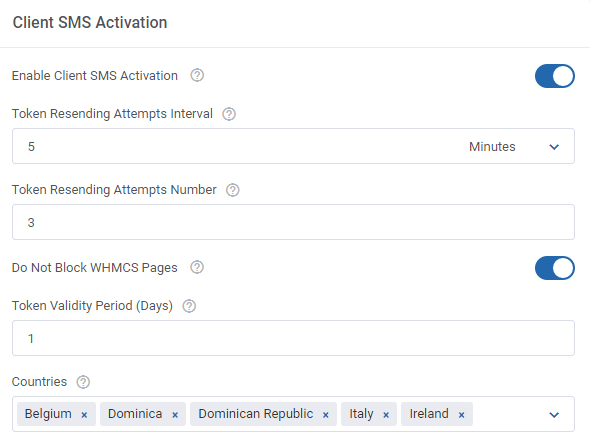Focus the Token Resending Attempts Number field
This screenshot has width=590, height=443.
click(293, 222)
